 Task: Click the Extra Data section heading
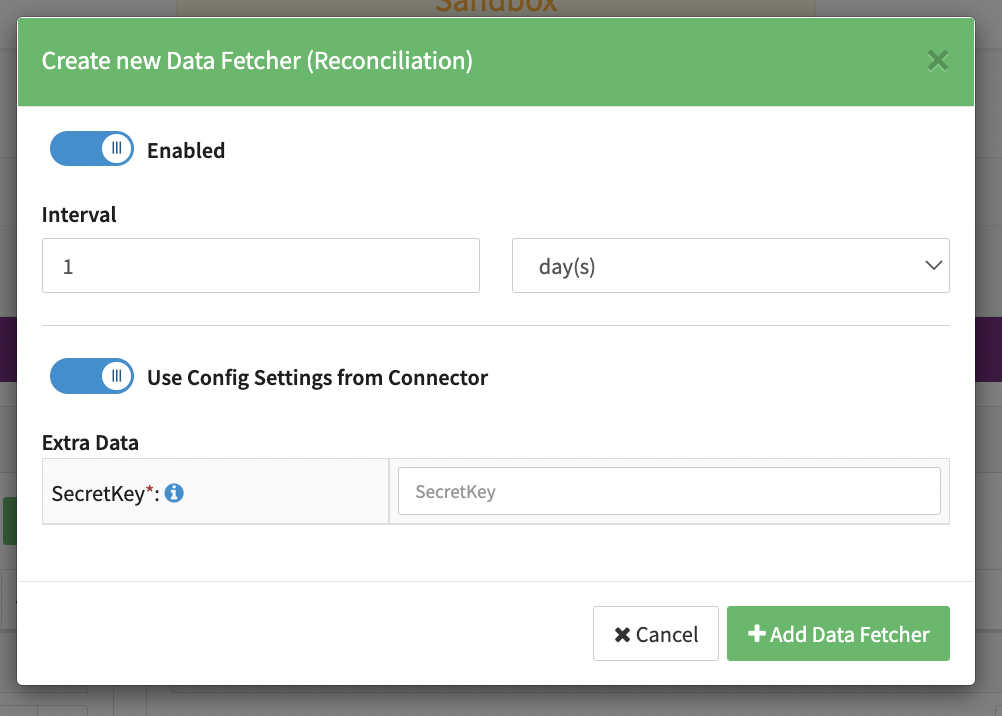pos(90,442)
